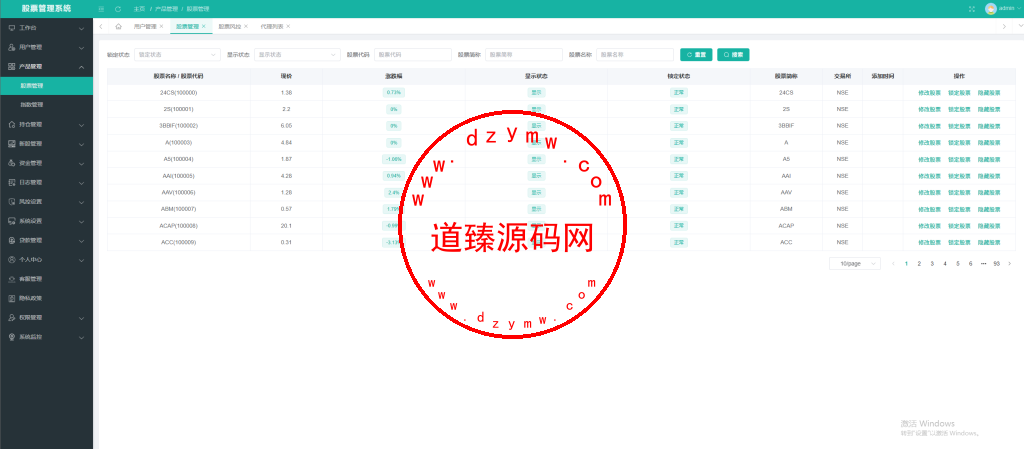The height and width of the screenshot is (449, 1024).
Task: Click the 主页 breadcrumb link
Action: (x=139, y=9)
